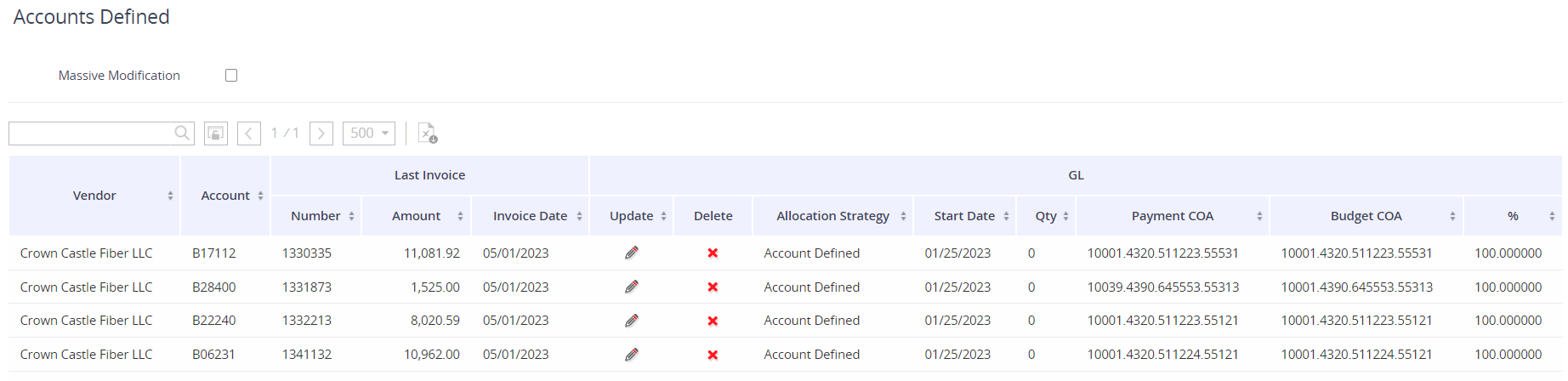
Task: Sort by Start Date column
Action: point(1006,216)
